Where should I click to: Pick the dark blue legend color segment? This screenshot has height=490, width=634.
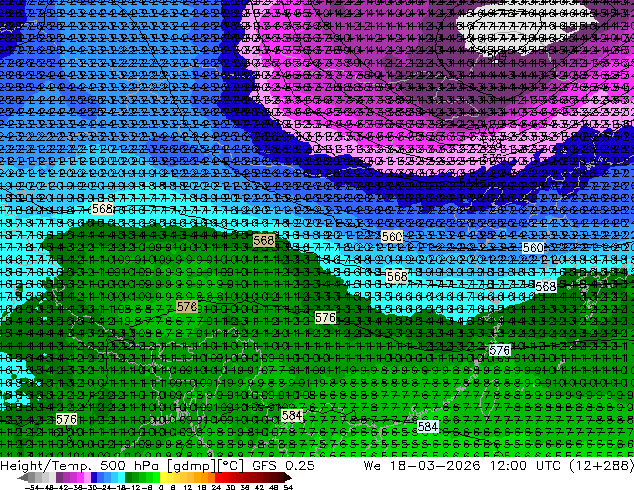click(x=94, y=477)
